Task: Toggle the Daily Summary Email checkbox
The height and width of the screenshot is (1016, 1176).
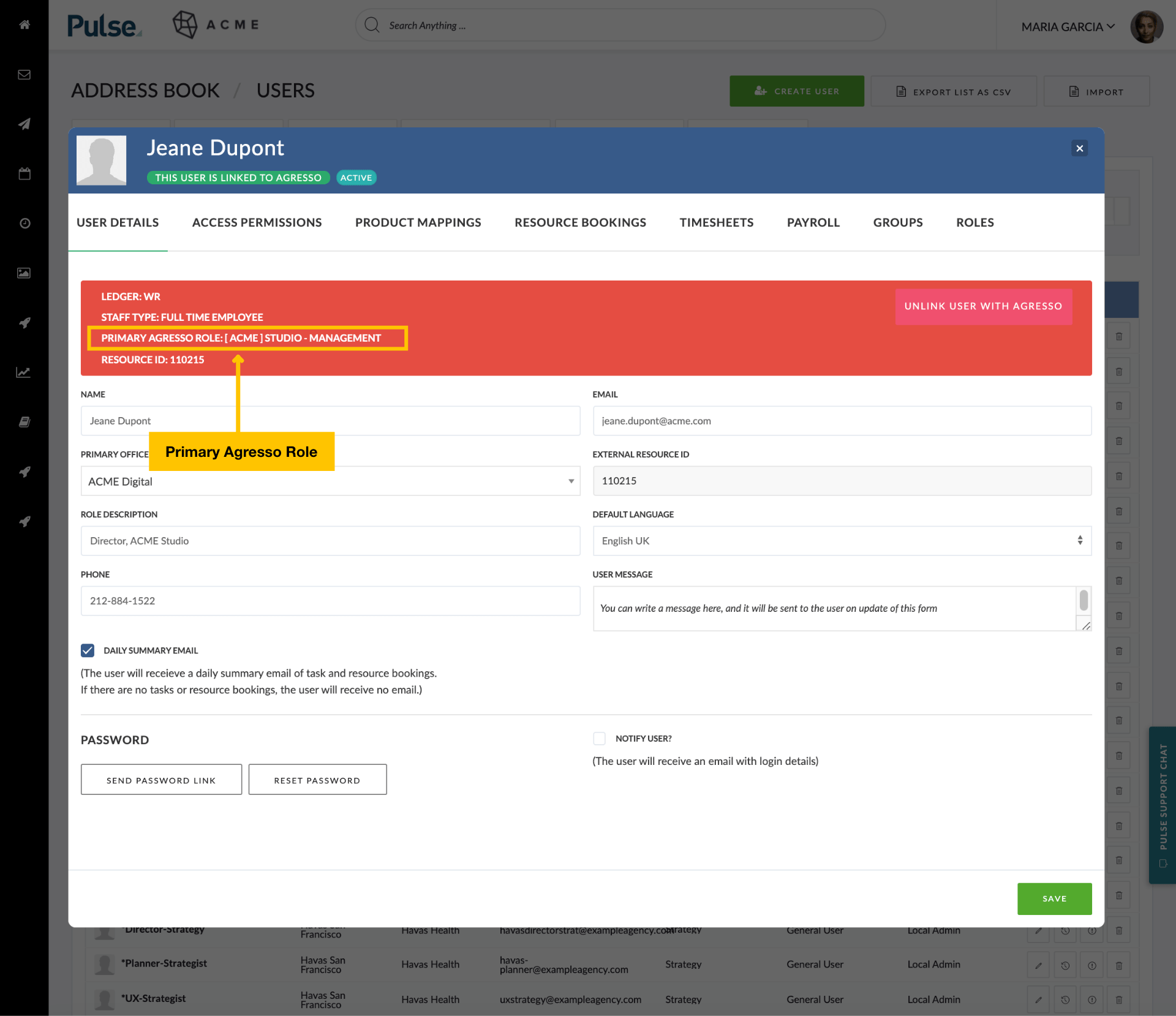Action: [88, 650]
